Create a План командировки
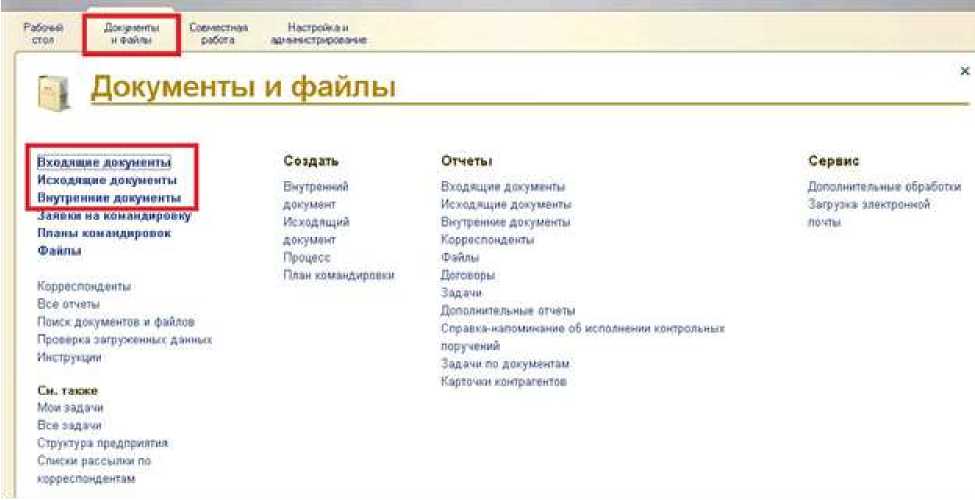 (339, 275)
